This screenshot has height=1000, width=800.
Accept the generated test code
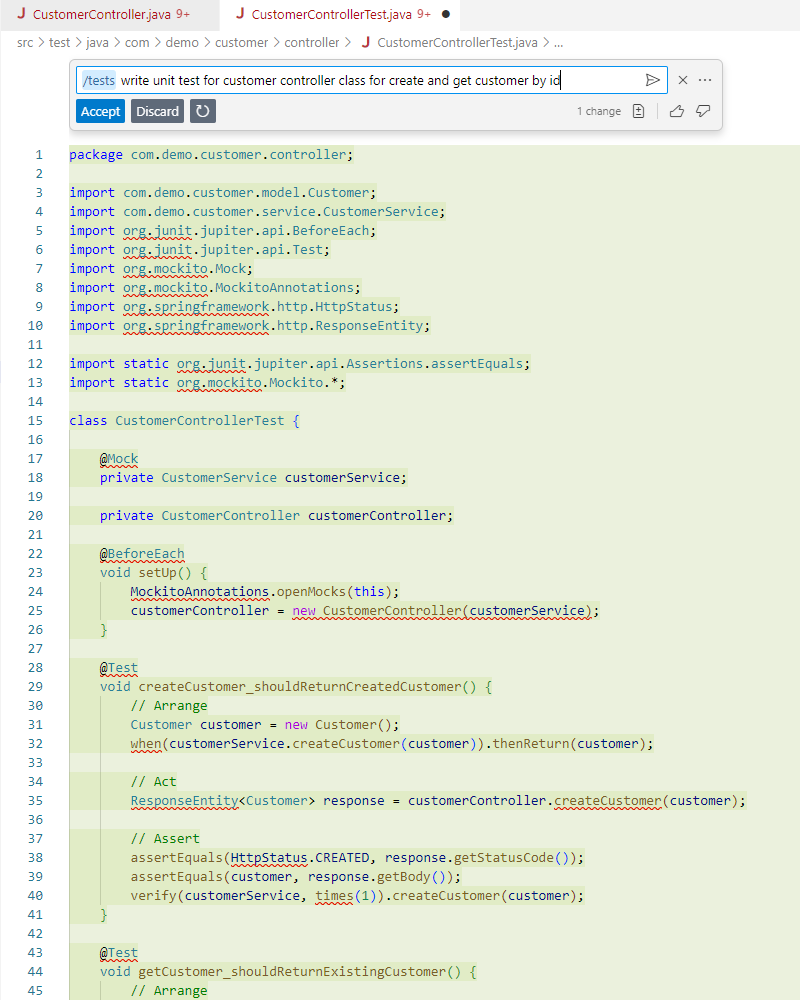(100, 111)
